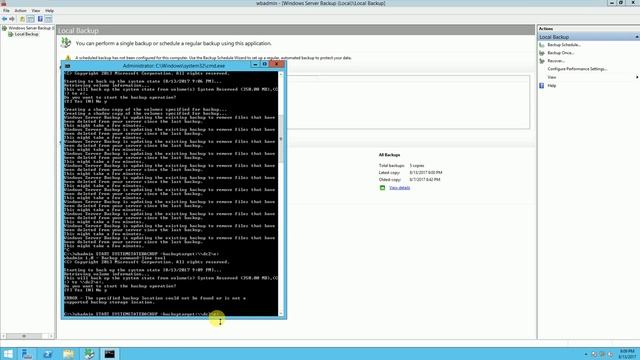Viewport: 640px width, 360px height.
Task: Open the Windows Start button
Action: click(8, 354)
